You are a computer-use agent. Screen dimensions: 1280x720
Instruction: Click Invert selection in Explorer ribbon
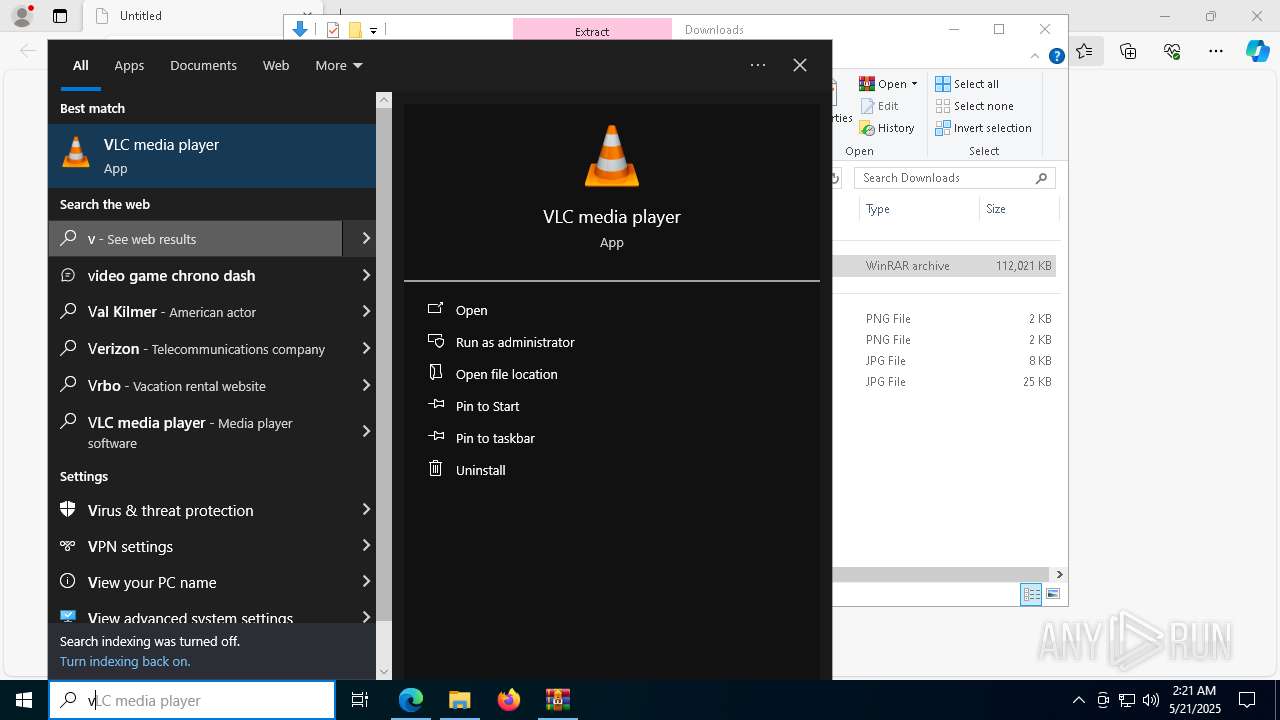pyautogui.click(x=983, y=128)
